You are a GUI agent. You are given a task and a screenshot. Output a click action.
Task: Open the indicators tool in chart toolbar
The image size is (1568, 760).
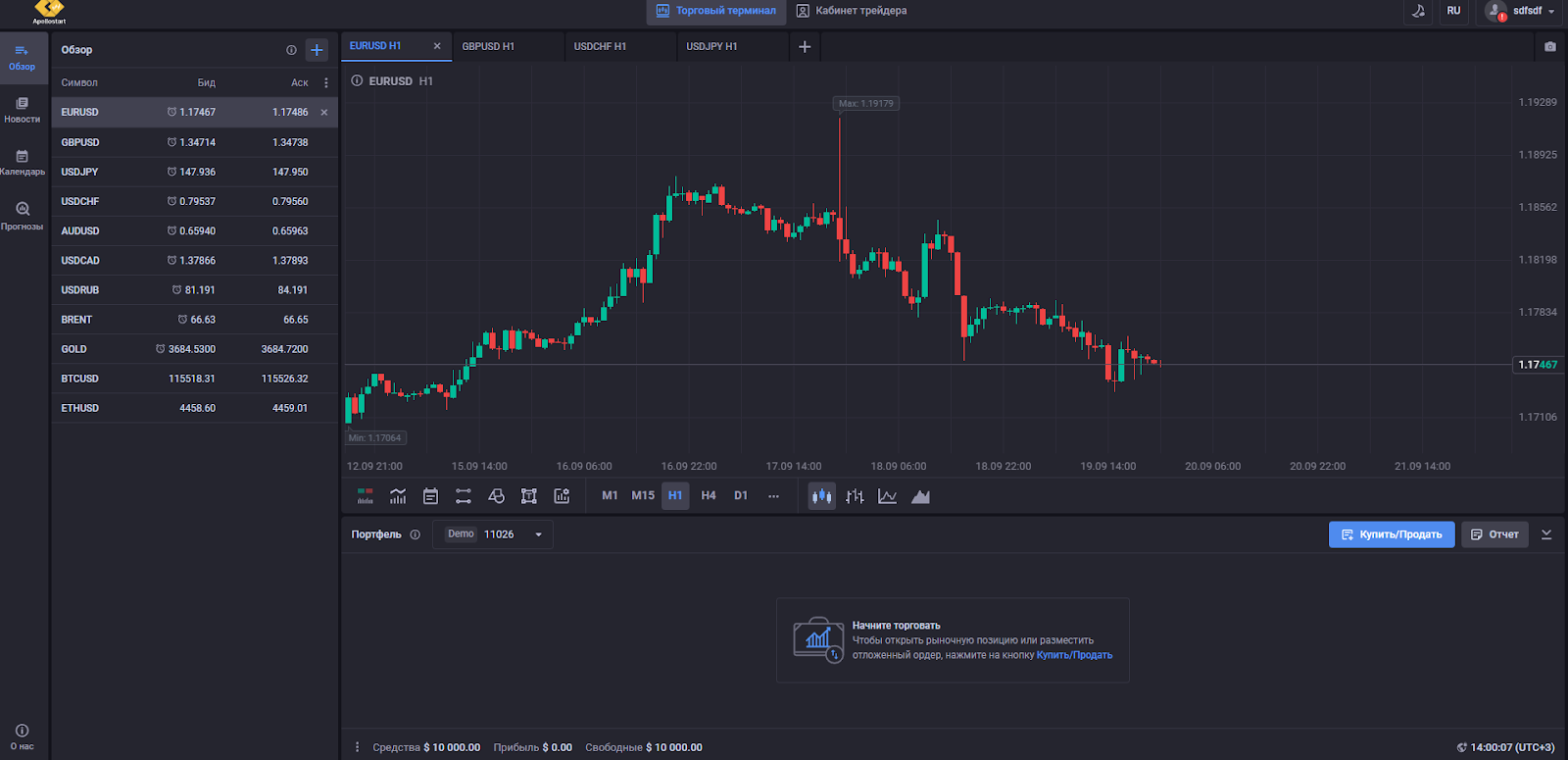(x=398, y=496)
